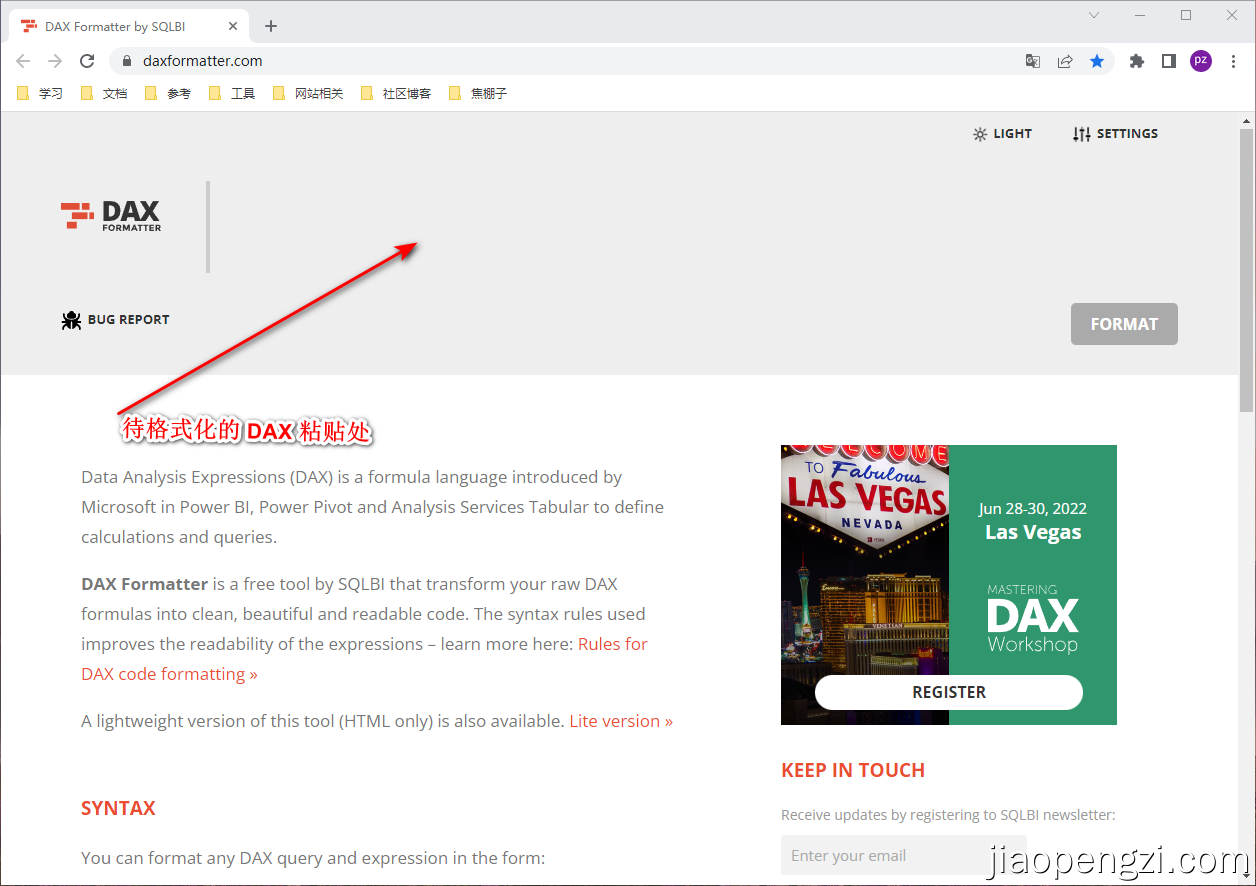Click the FORMAT button
This screenshot has width=1256, height=886.
[1124, 324]
